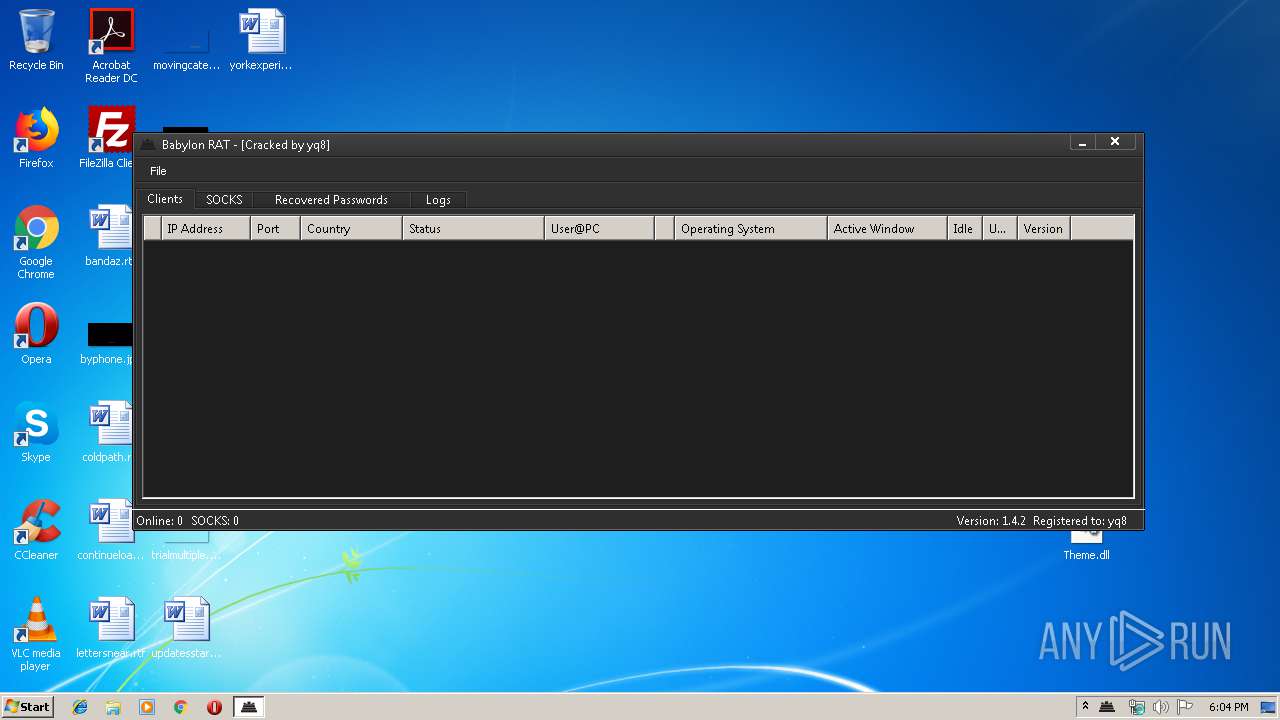1280x720 pixels.
Task: Click the Version column header
Action: click(x=1043, y=229)
